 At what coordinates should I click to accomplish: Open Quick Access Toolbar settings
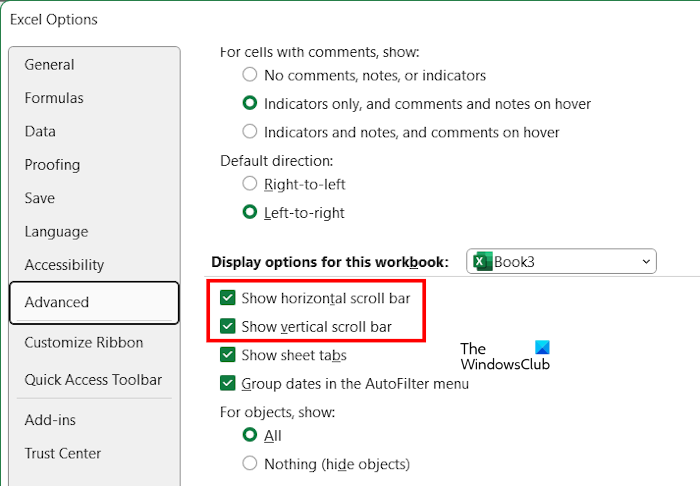pos(93,379)
